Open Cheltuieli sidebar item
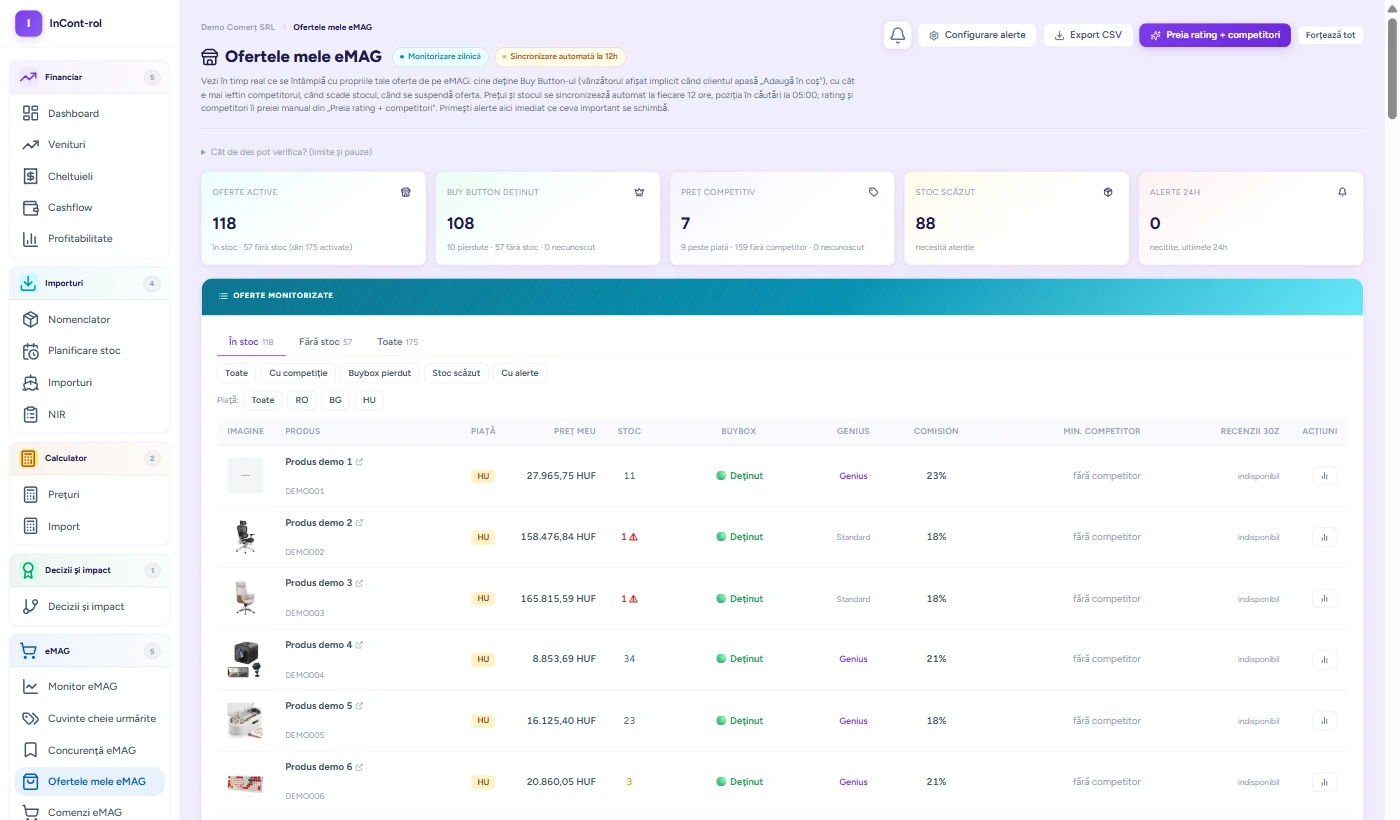1400x820 pixels. click(x=89, y=176)
